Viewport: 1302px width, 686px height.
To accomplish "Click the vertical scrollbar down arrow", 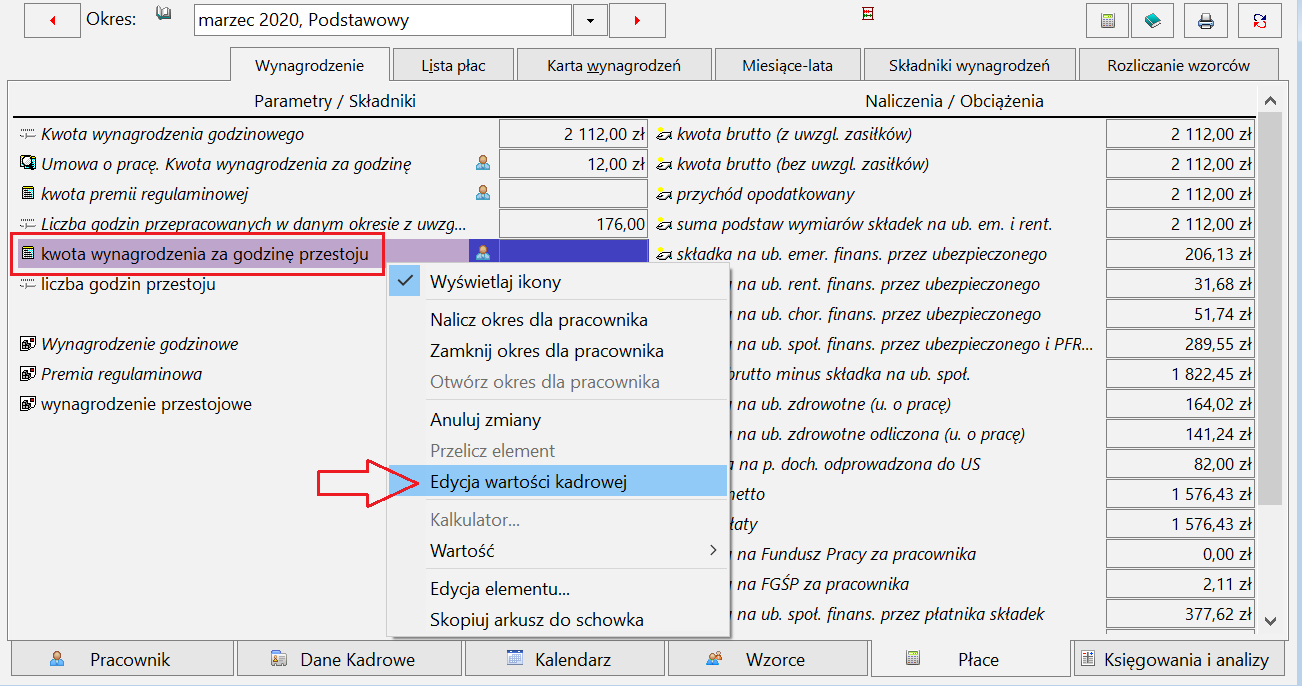I will [x=1270, y=621].
